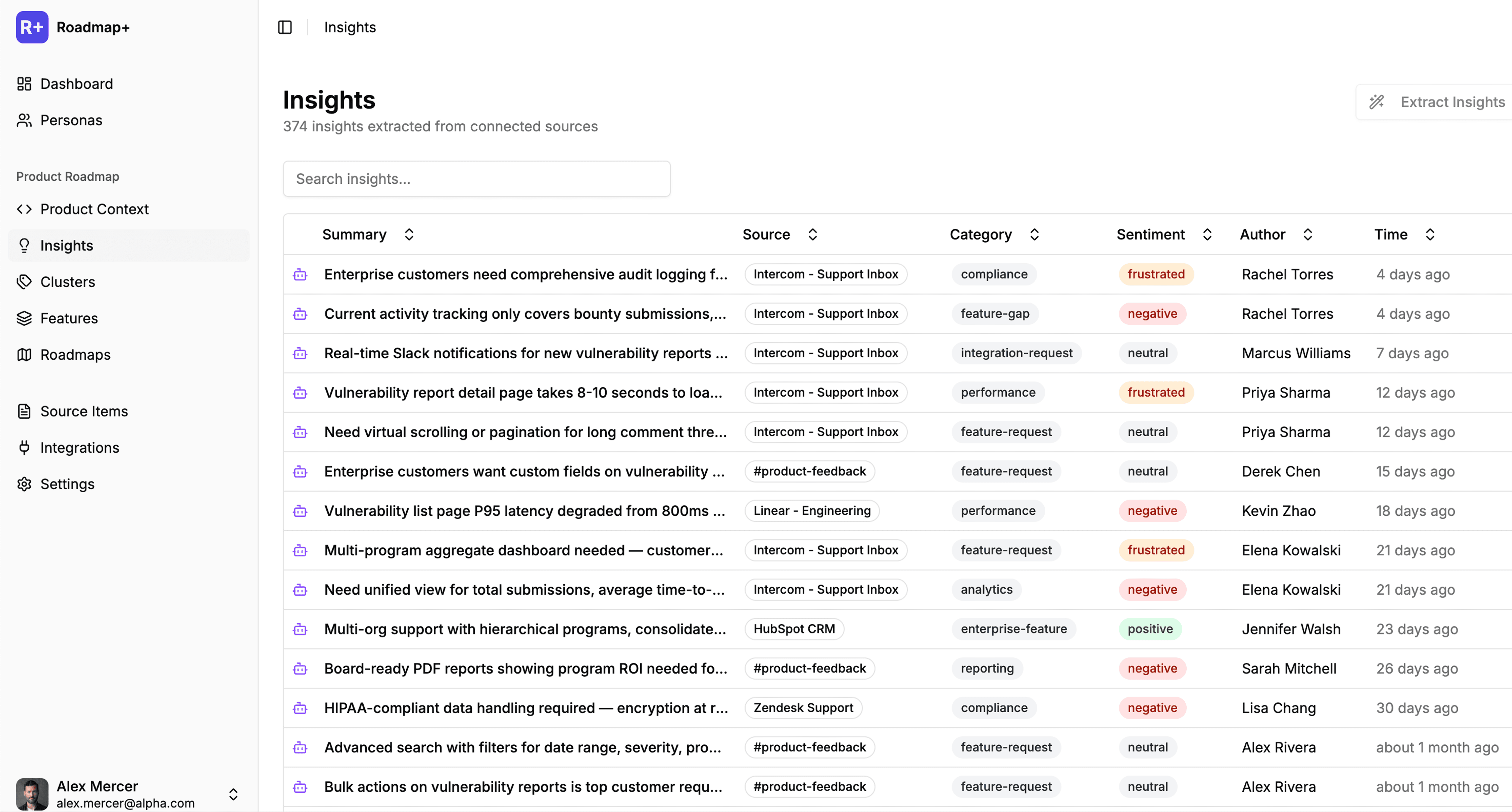Open Product Context from the sidebar

click(x=94, y=209)
